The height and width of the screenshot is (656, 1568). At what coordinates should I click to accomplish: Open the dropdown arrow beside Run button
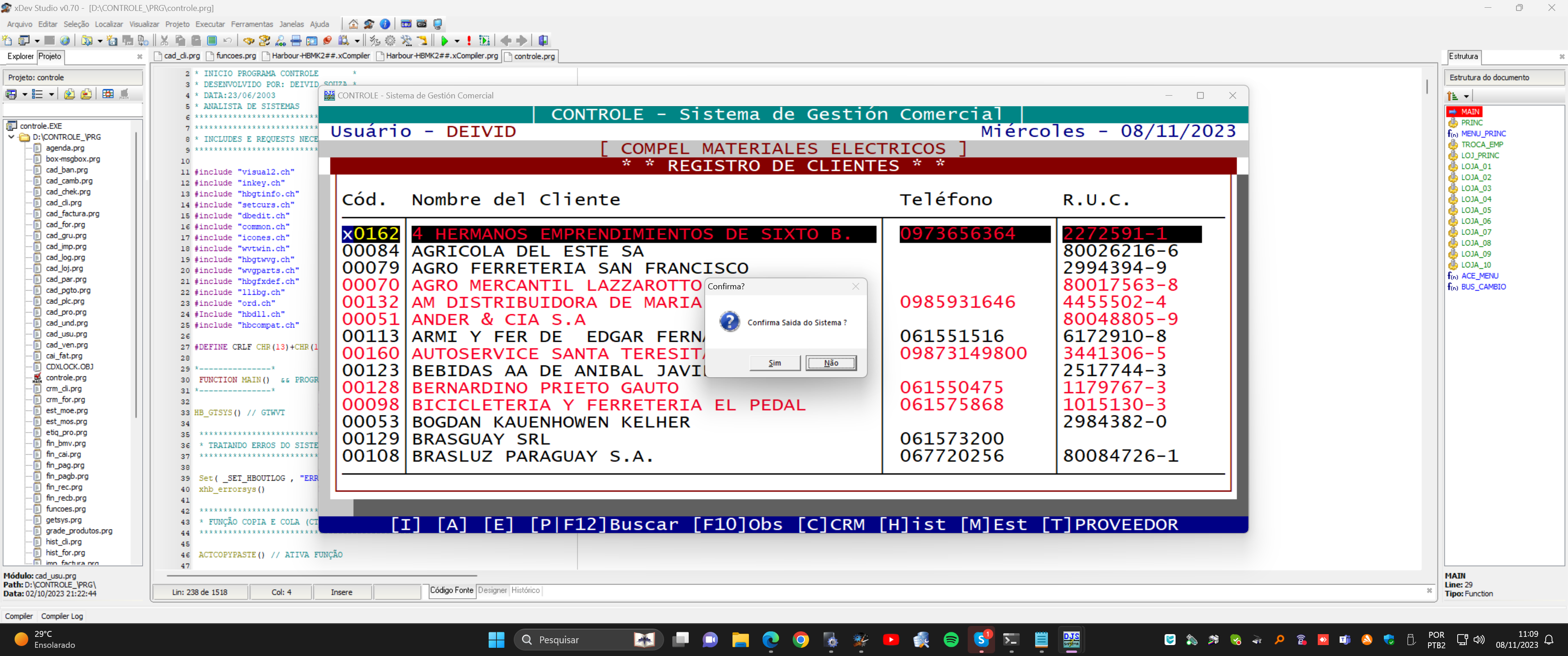[457, 41]
